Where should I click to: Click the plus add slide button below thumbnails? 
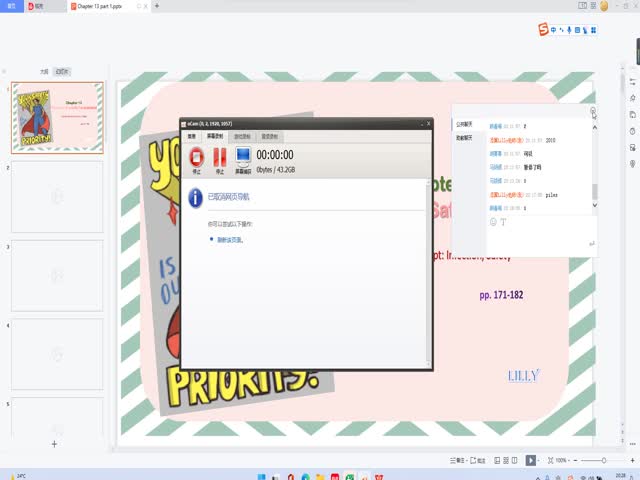click(54, 444)
